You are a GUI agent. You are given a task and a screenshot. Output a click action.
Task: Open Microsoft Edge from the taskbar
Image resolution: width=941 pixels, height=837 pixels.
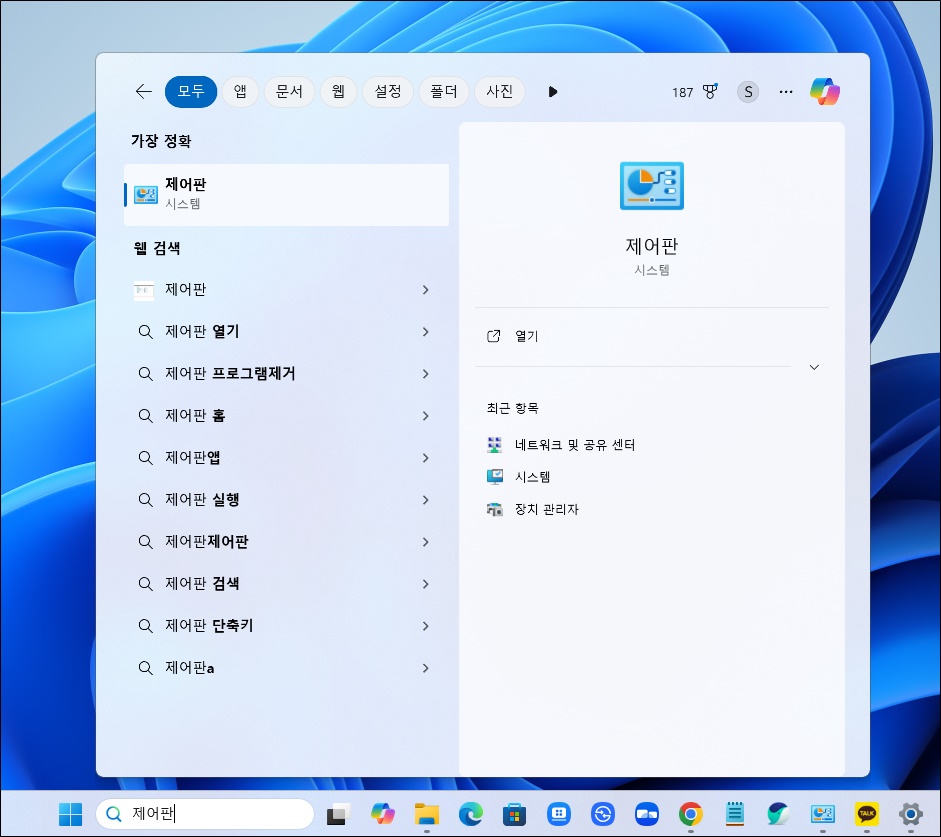470,814
